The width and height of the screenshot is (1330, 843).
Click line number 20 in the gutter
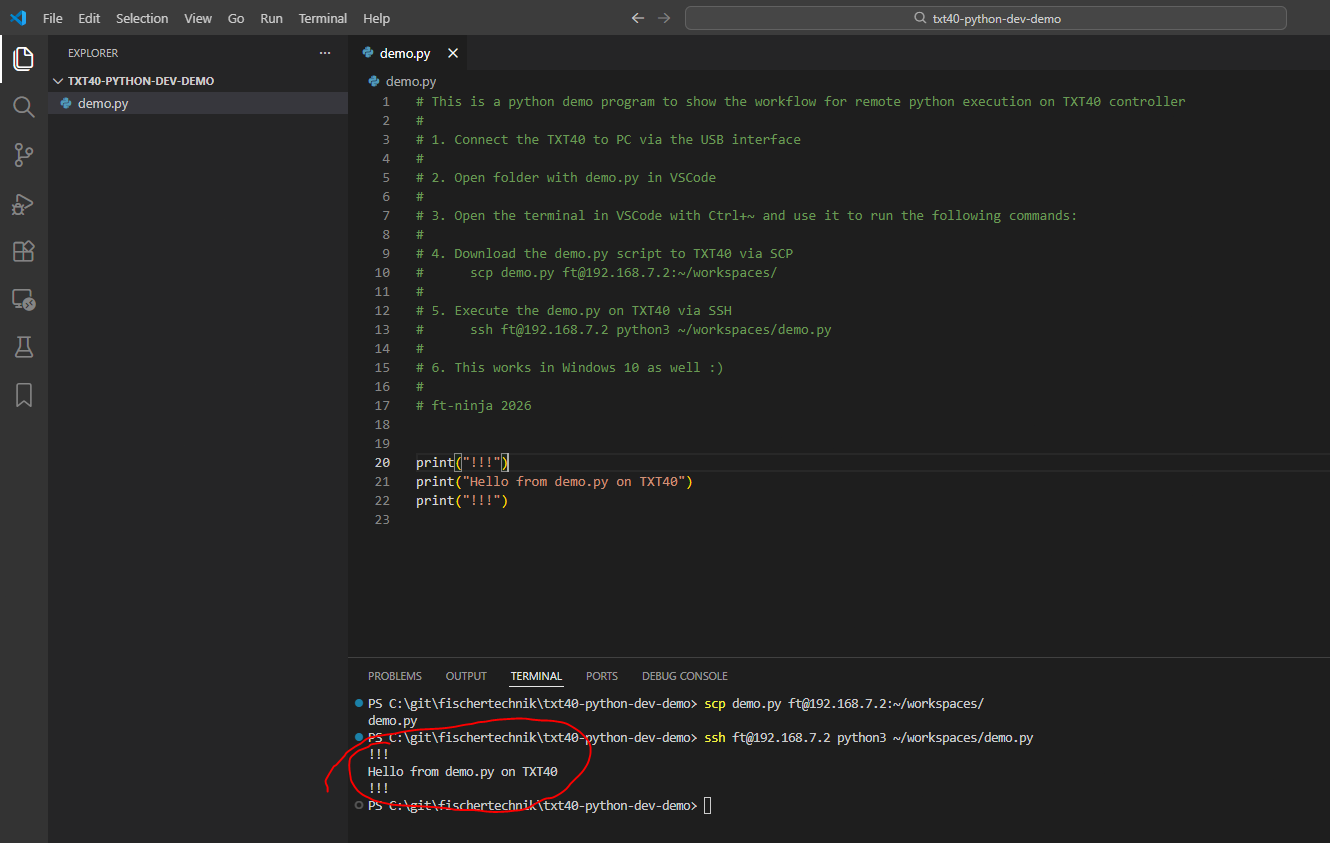tap(383, 462)
